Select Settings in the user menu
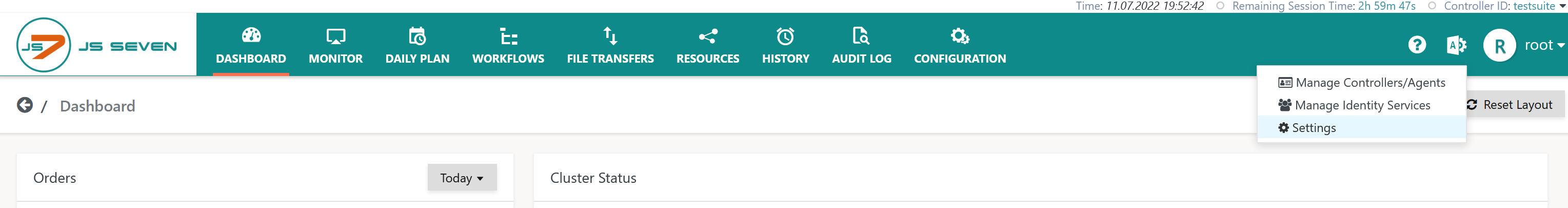The width and height of the screenshot is (1568, 208). pyautogui.click(x=1362, y=127)
